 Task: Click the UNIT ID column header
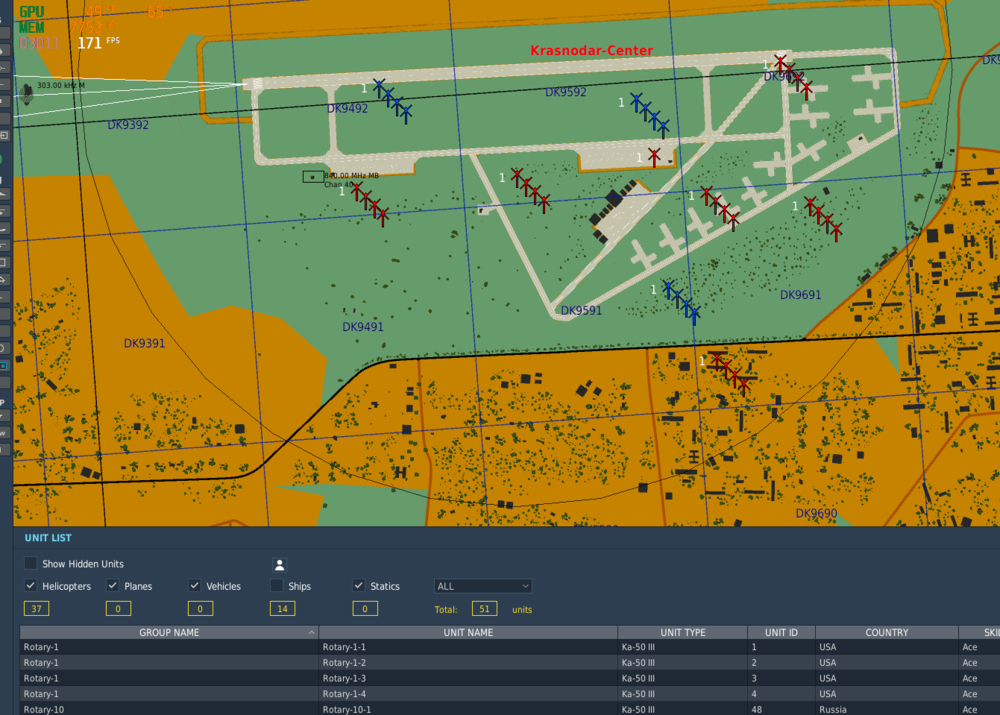(781, 633)
